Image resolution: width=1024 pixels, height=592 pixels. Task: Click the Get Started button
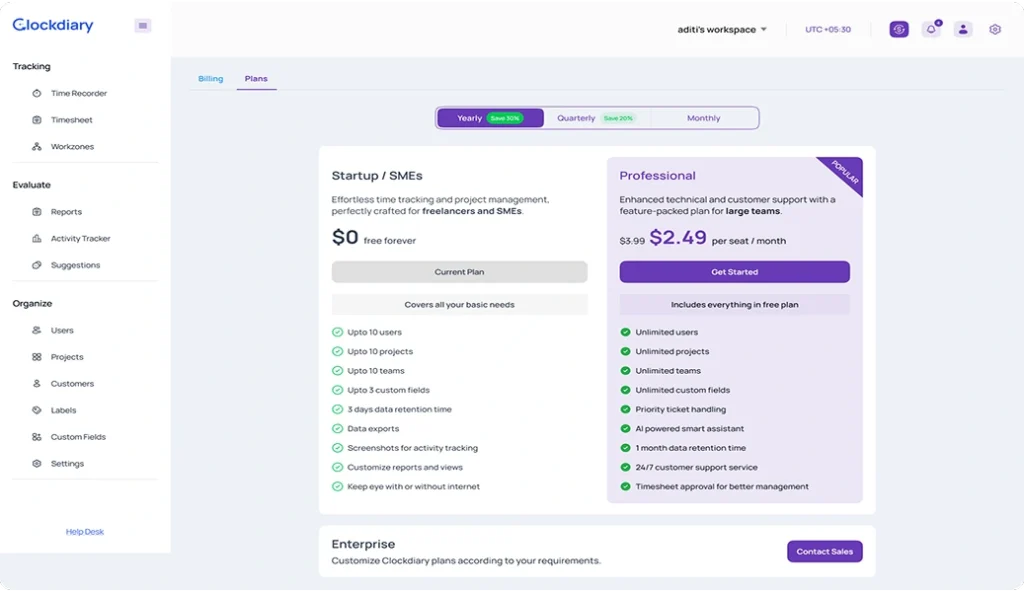pyautogui.click(x=734, y=272)
